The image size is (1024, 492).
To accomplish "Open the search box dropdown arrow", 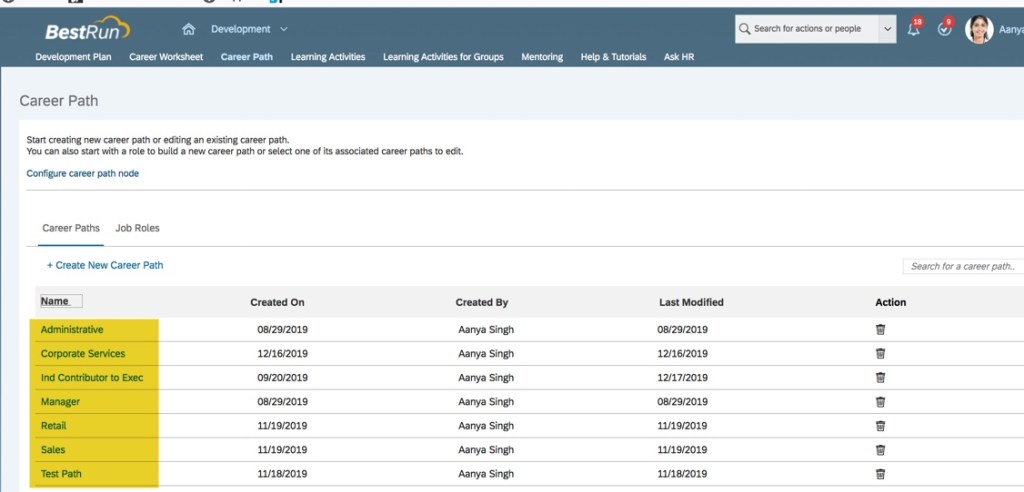I will click(887, 29).
